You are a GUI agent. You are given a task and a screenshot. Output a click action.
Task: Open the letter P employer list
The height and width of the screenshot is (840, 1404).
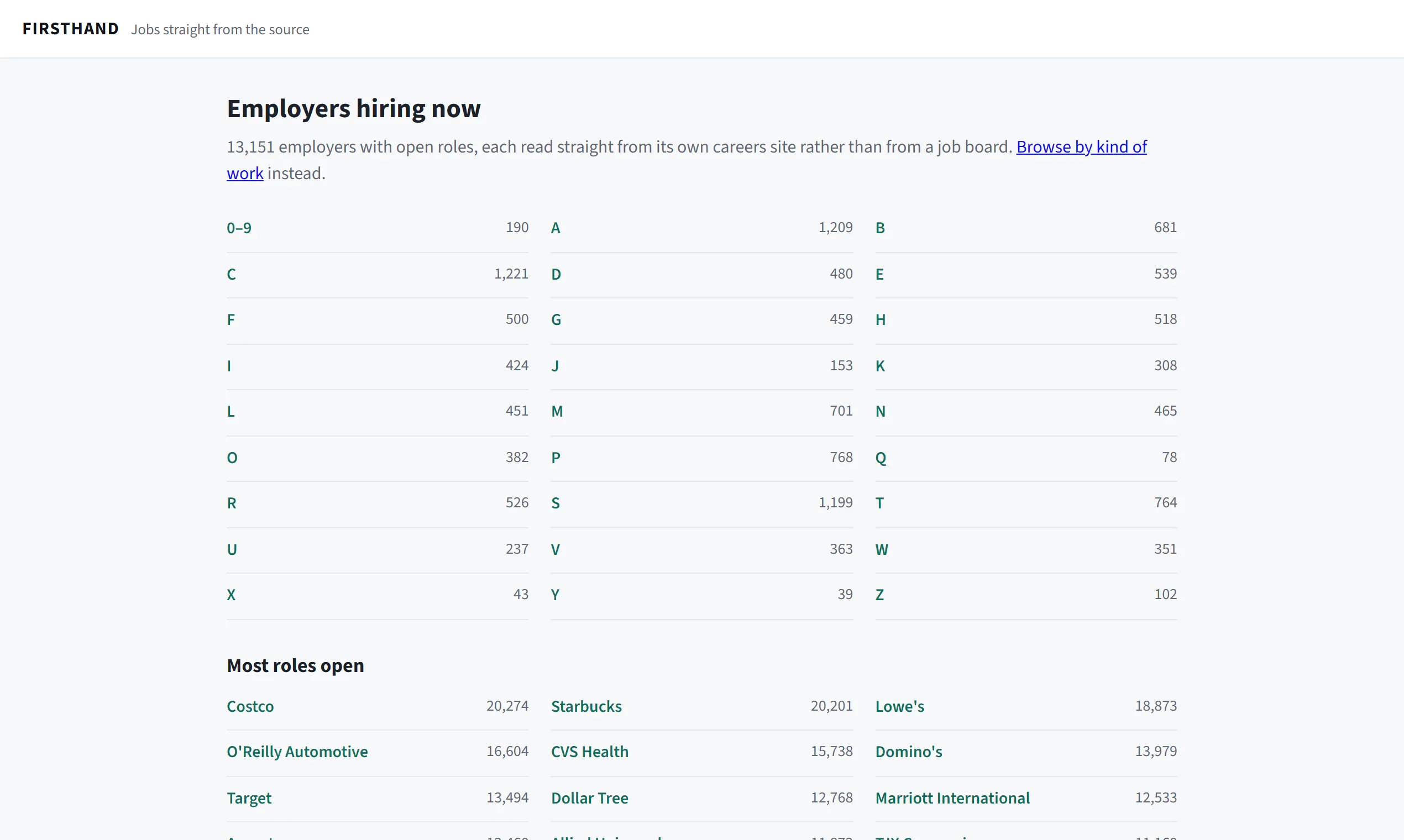[556, 458]
